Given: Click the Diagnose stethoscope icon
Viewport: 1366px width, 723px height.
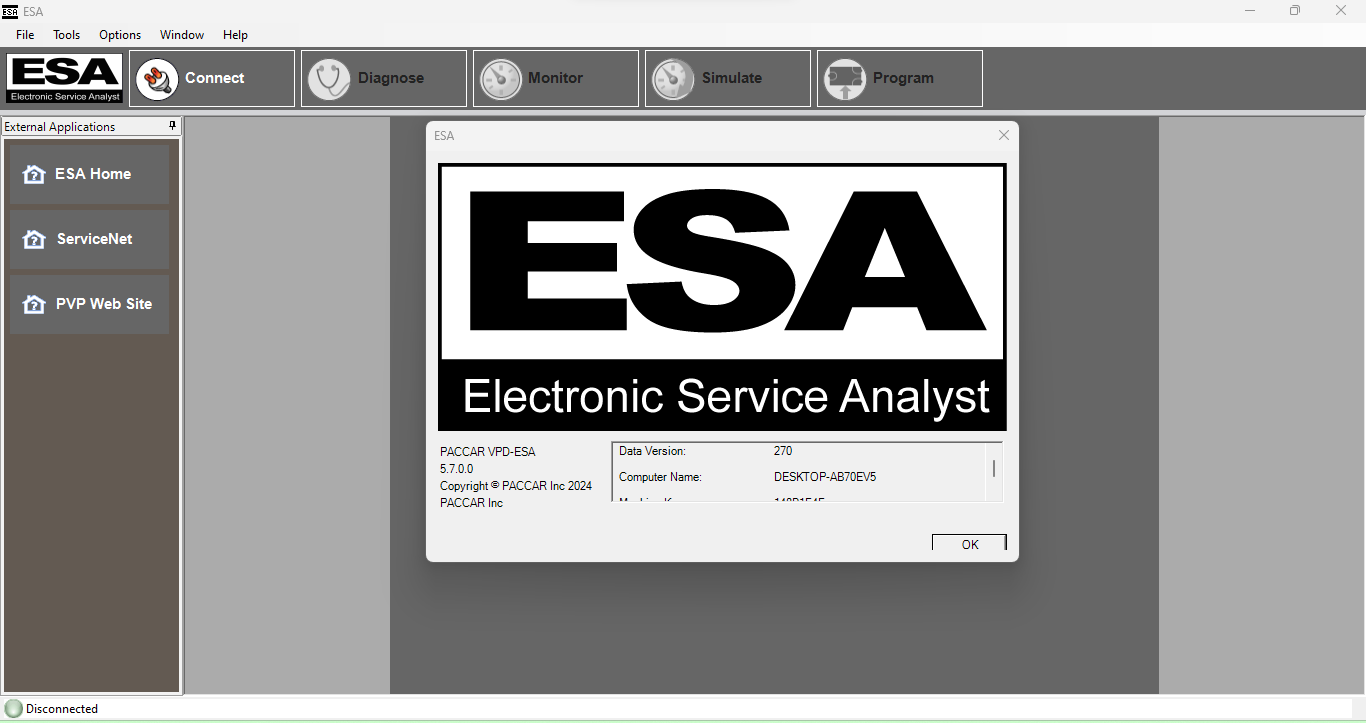Looking at the screenshot, I should pyautogui.click(x=328, y=79).
